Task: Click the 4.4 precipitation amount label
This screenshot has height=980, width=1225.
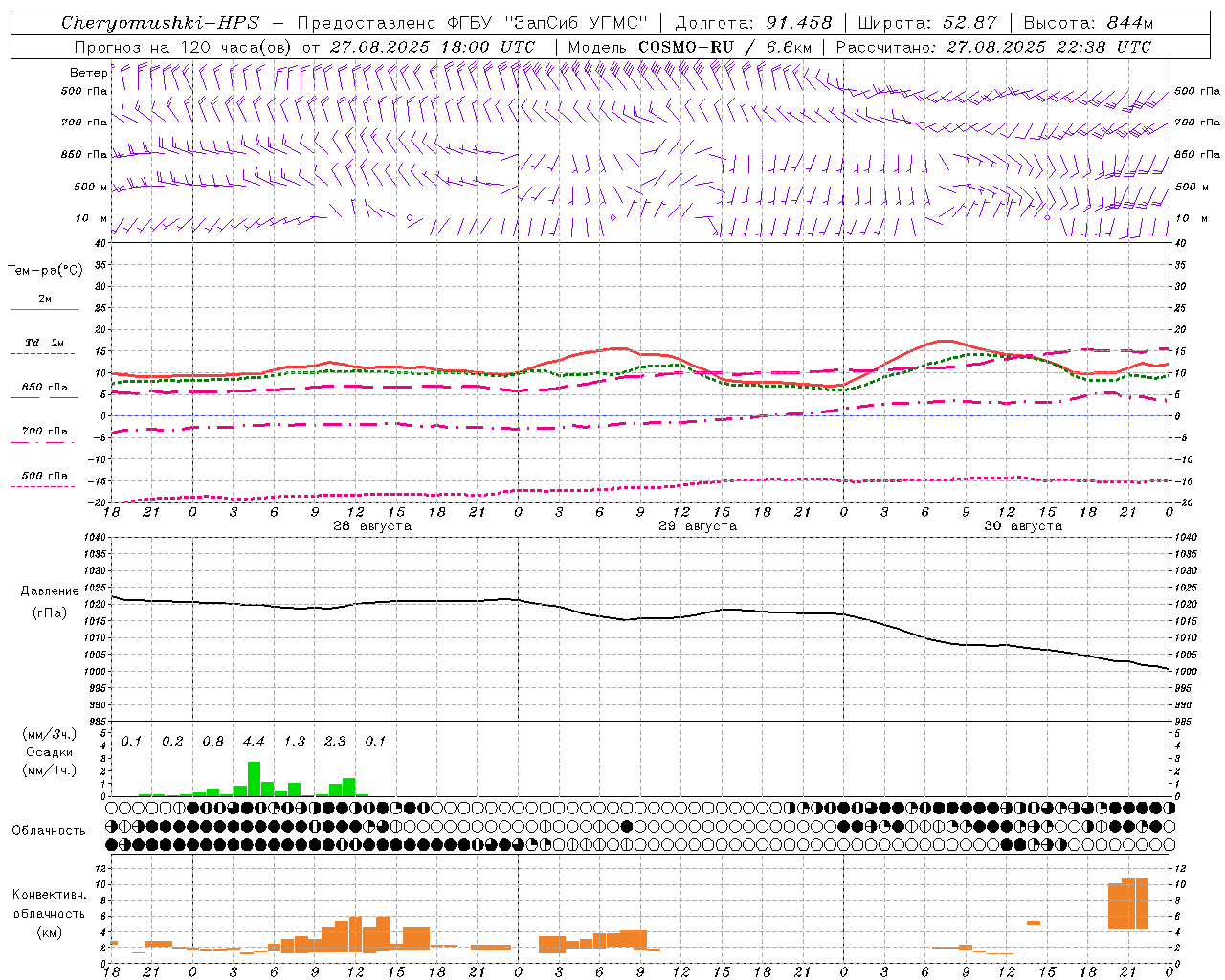Action: (x=254, y=741)
